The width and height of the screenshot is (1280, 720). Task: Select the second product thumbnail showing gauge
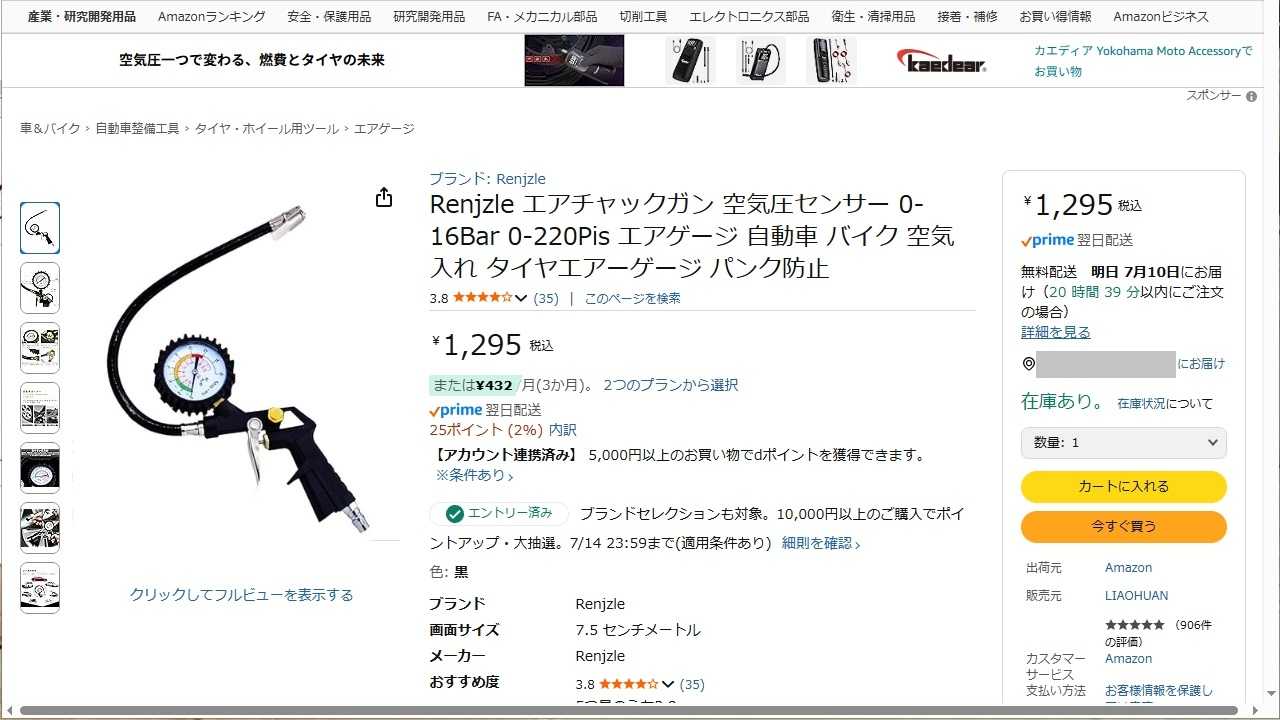pos(40,288)
